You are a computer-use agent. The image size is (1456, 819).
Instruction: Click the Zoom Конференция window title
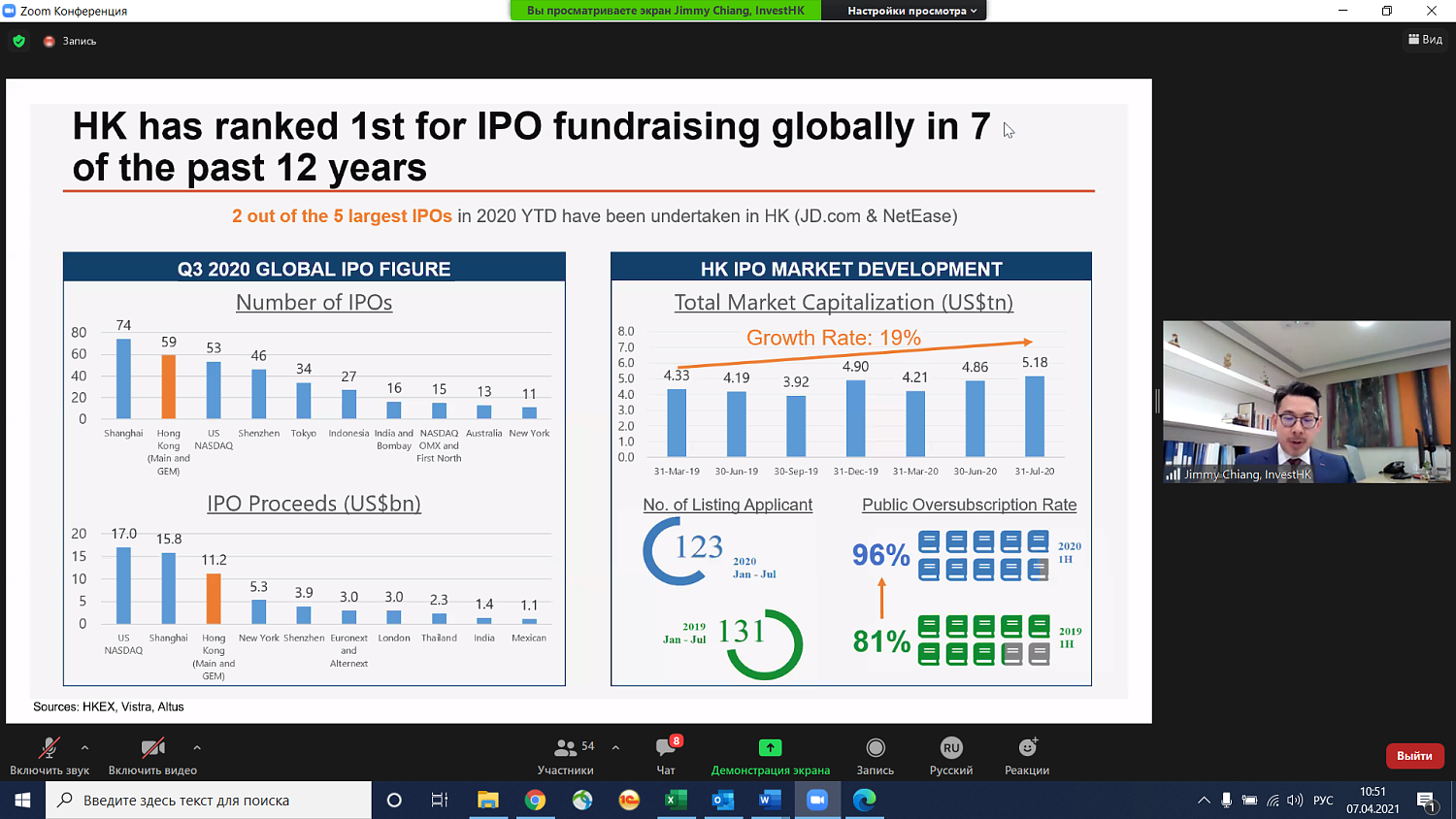coord(74,11)
